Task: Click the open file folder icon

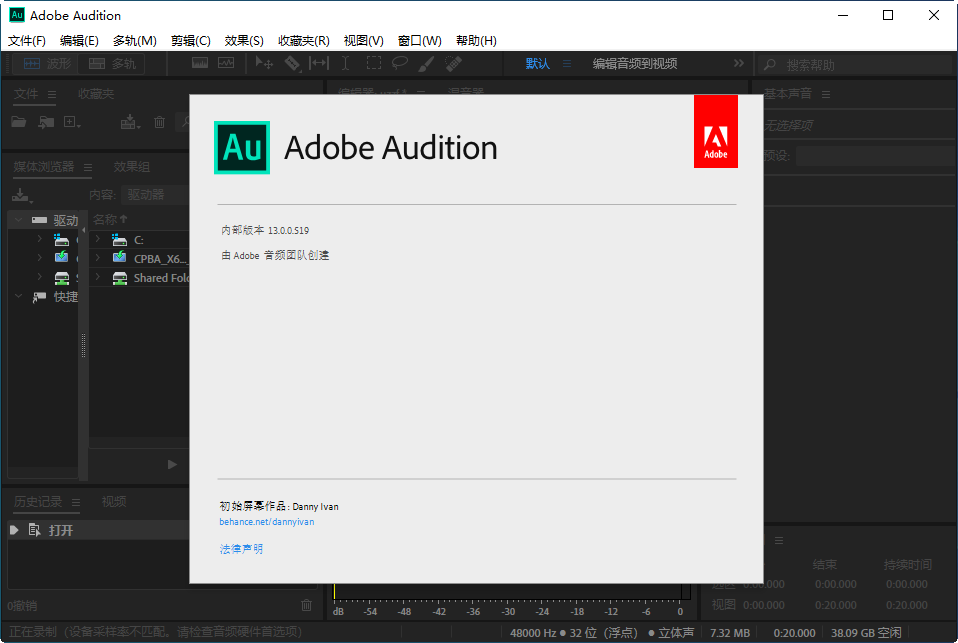Action: pyautogui.click(x=19, y=122)
